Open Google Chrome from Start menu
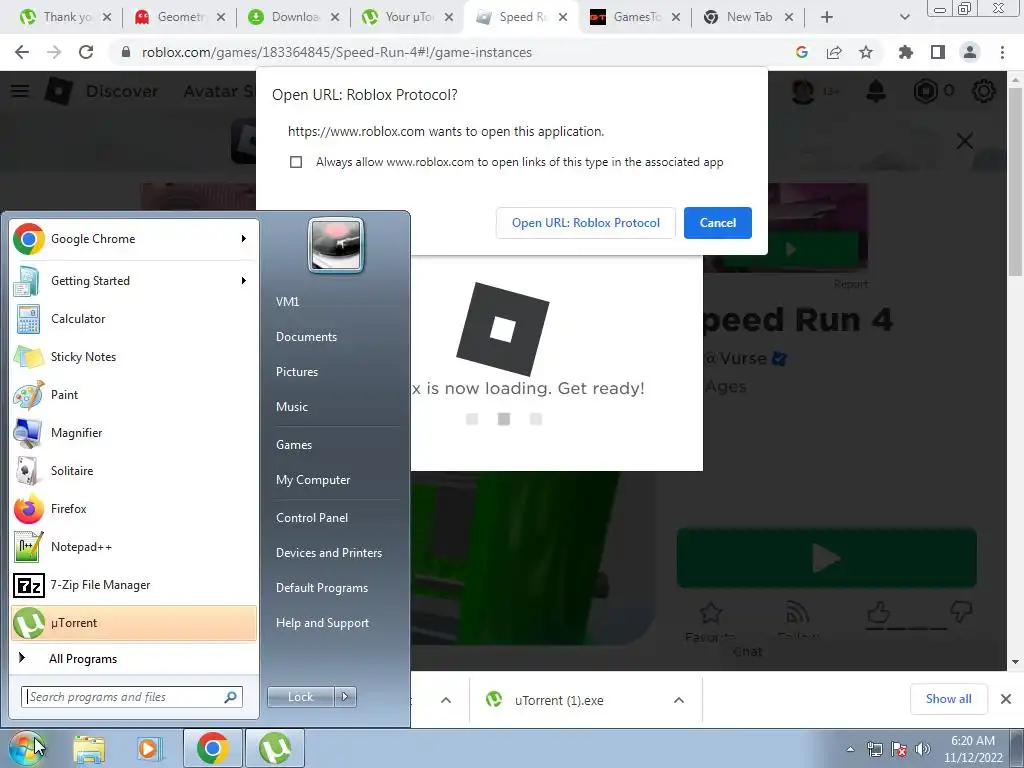Screen dimensions: 1024x768 click(133, 239)
